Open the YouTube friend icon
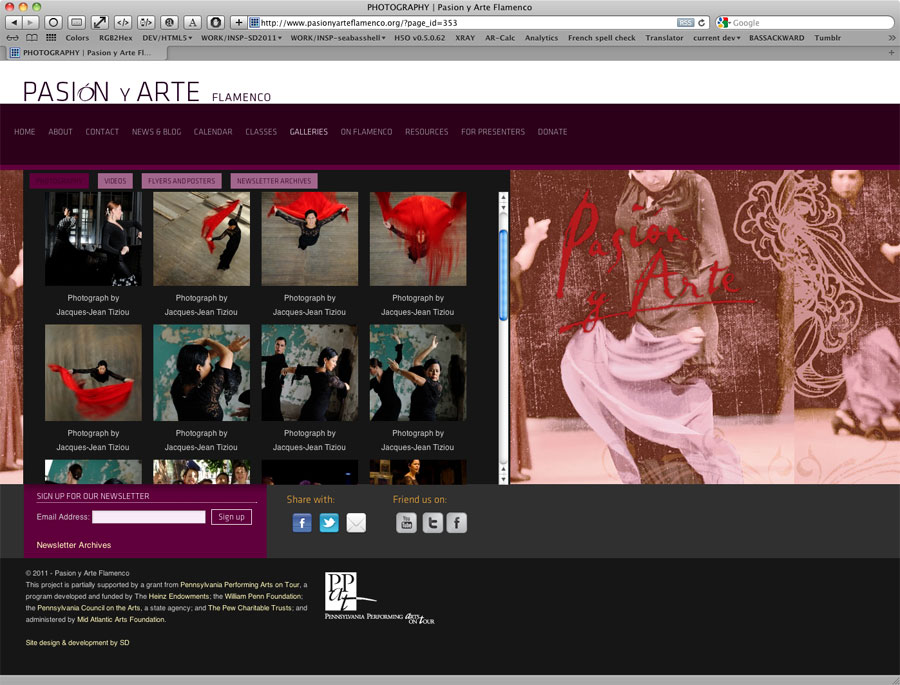Image resolution: width=900 pixels, height=685 pixels. click(406, 523)
